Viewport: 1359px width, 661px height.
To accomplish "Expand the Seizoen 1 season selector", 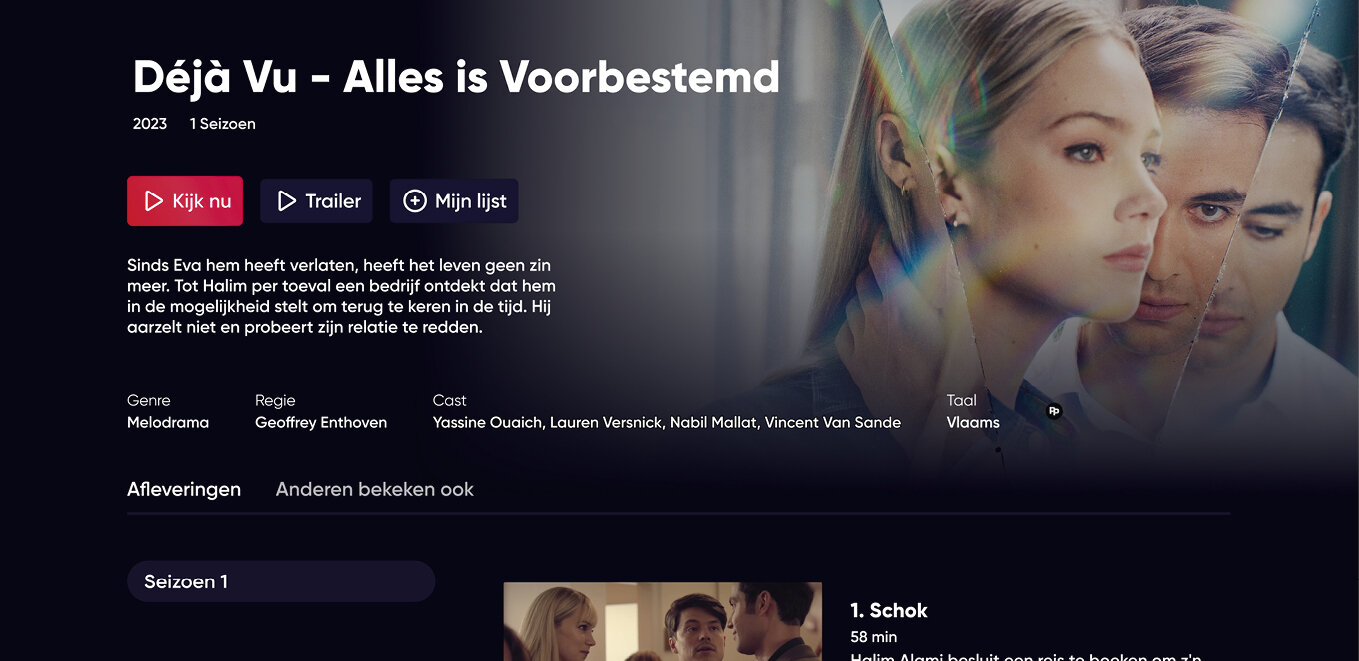I will pos(281,581).
